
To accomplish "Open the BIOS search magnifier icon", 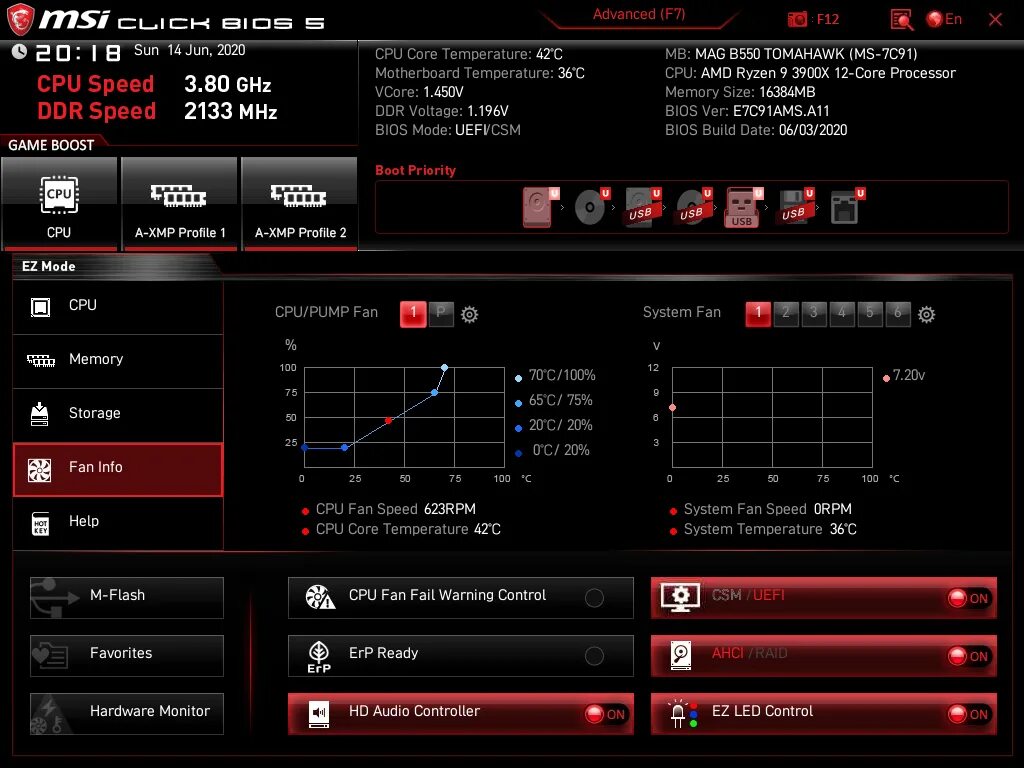I will pyautogui.click(x=902, y=20).
